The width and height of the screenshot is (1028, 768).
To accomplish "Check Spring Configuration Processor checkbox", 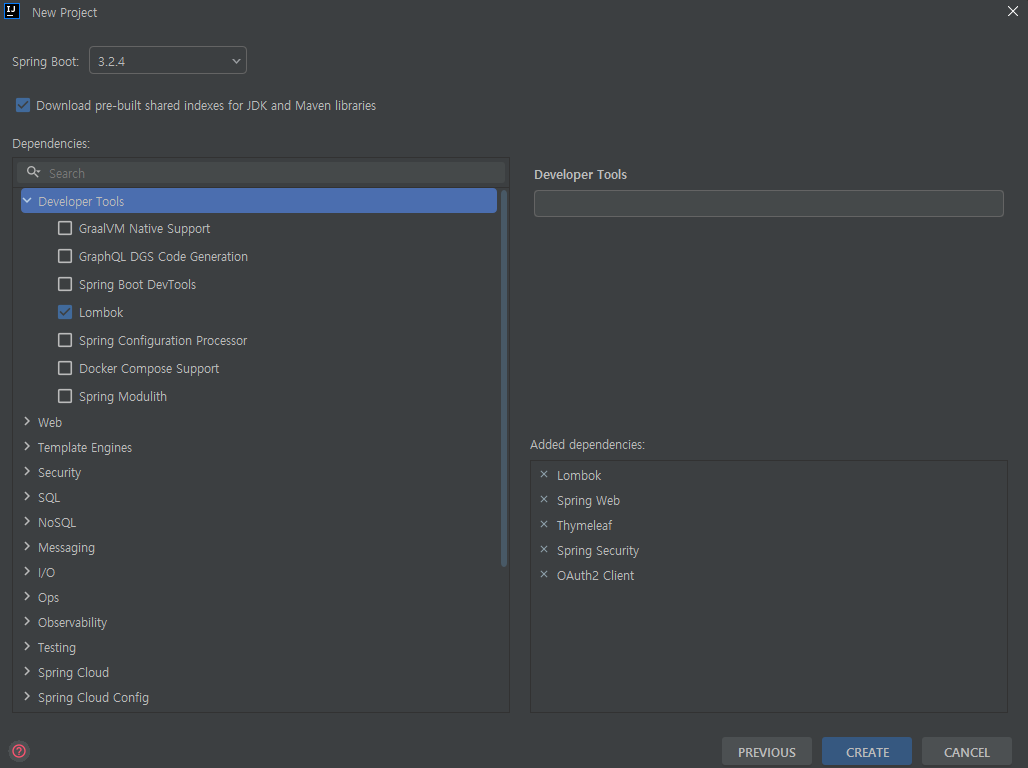I will (x=65, y=340).
